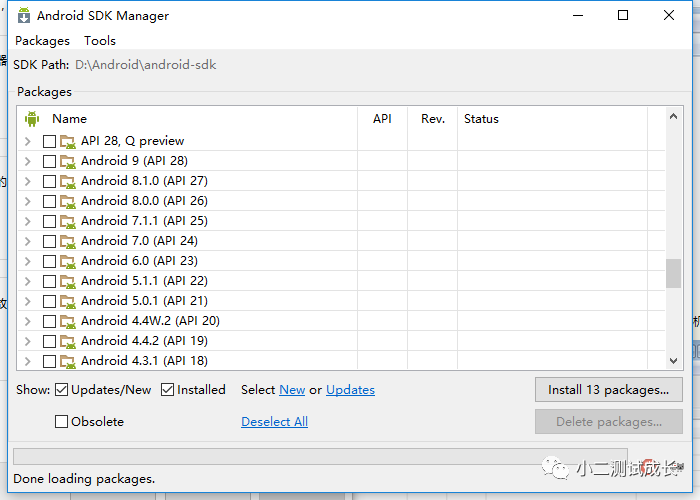Click the Delete packages button
This screenshot has width=700, height=500.
tap(608, 421)
